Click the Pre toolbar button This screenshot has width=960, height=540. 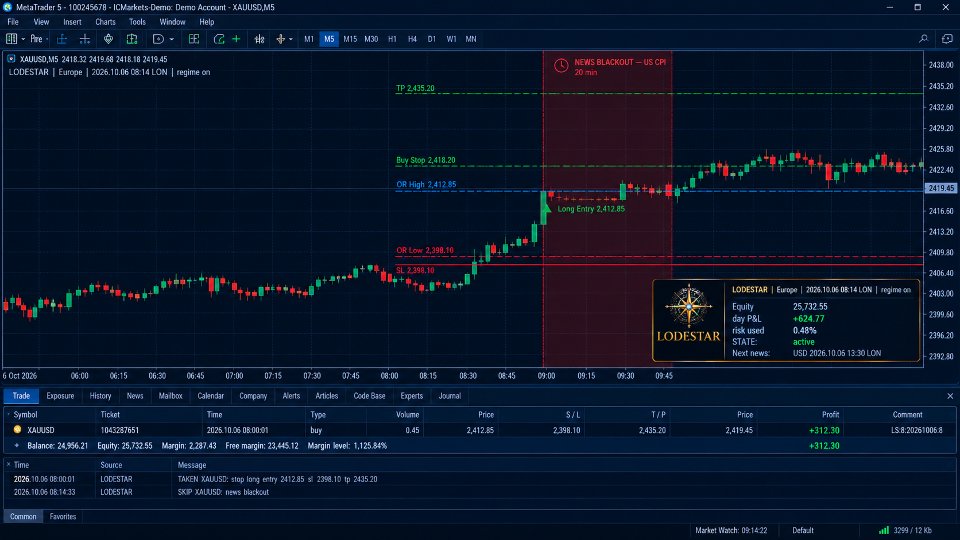tap(37, 39)
